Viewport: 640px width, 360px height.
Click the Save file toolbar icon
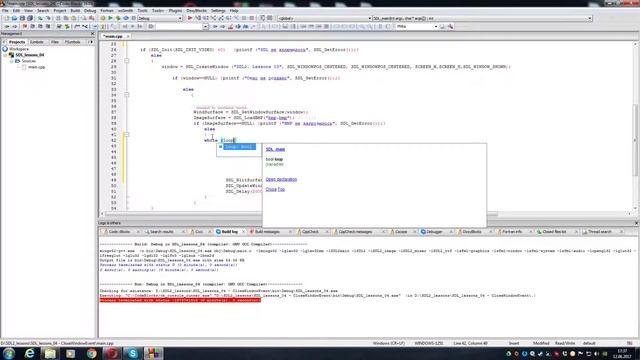coord(22,18)
